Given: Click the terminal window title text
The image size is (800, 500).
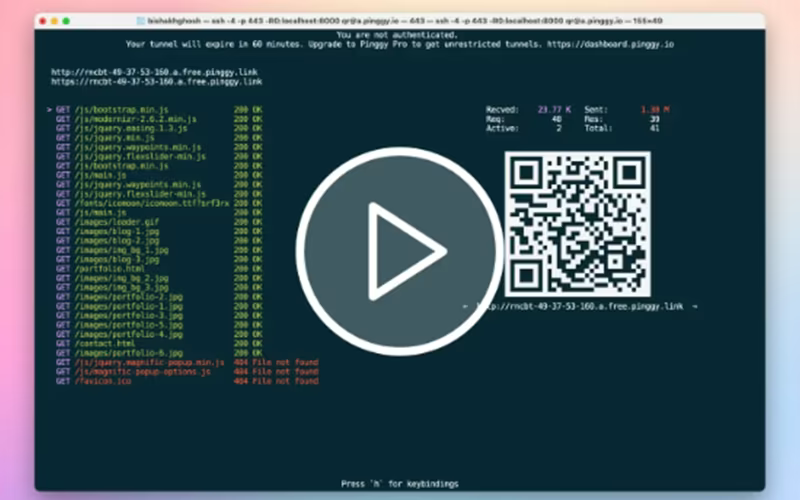Looking at the screenshot, I should [x=405, y=21].
